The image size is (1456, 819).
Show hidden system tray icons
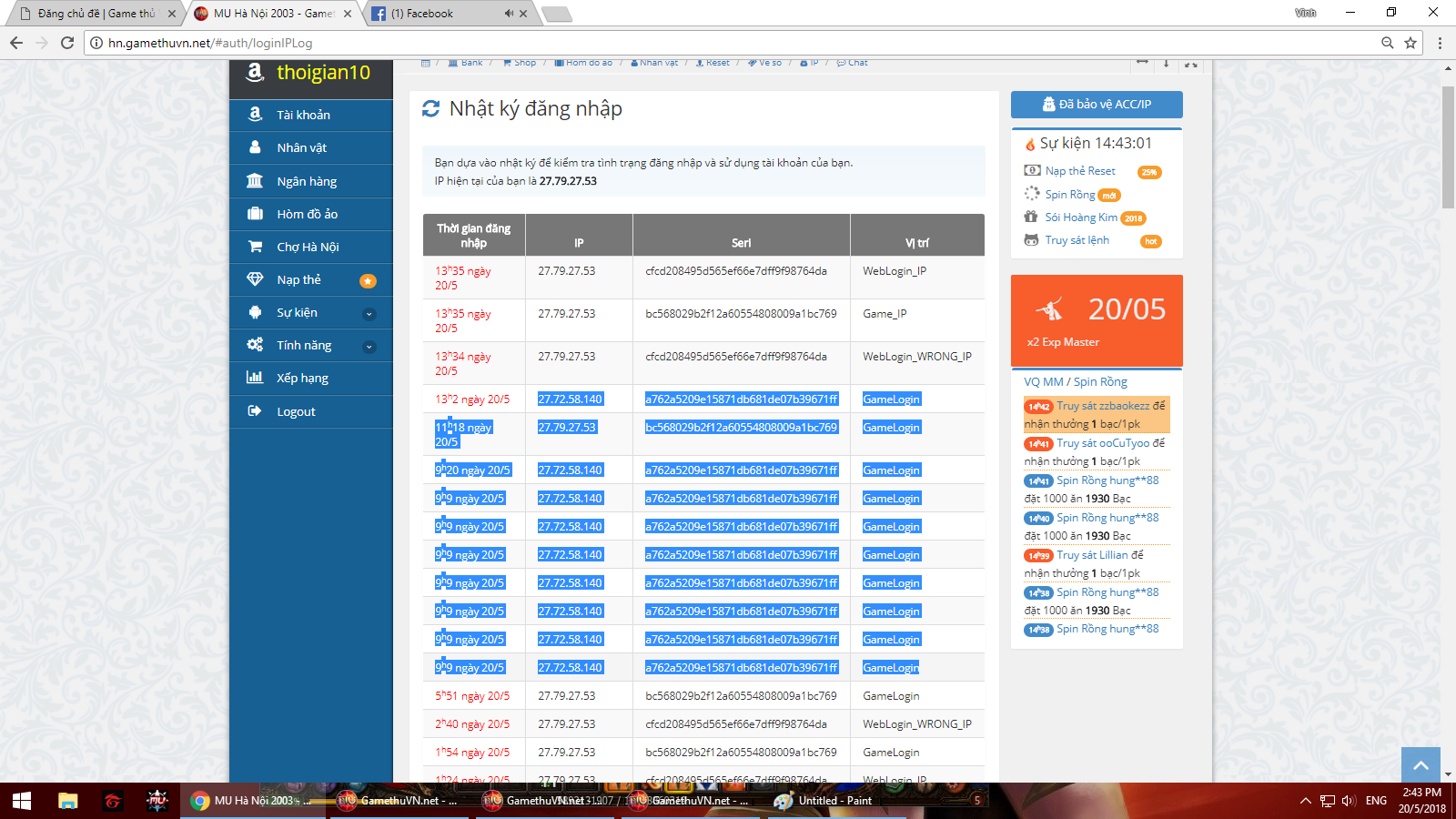pyautogui.click(x=1305, y=801)
